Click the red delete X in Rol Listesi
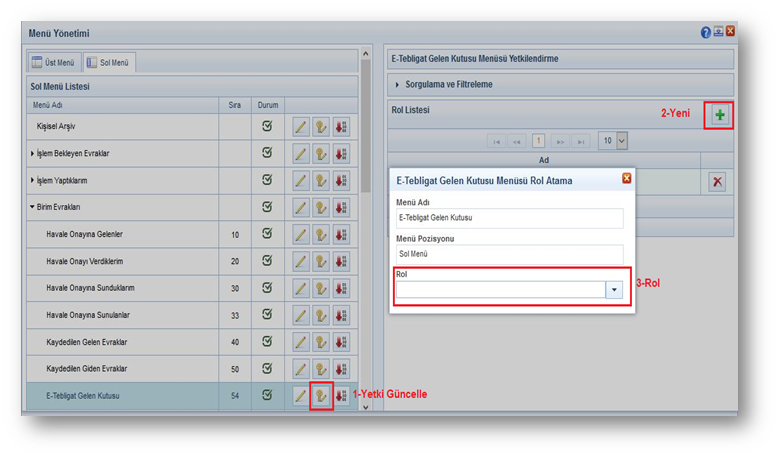 [717, 181]
